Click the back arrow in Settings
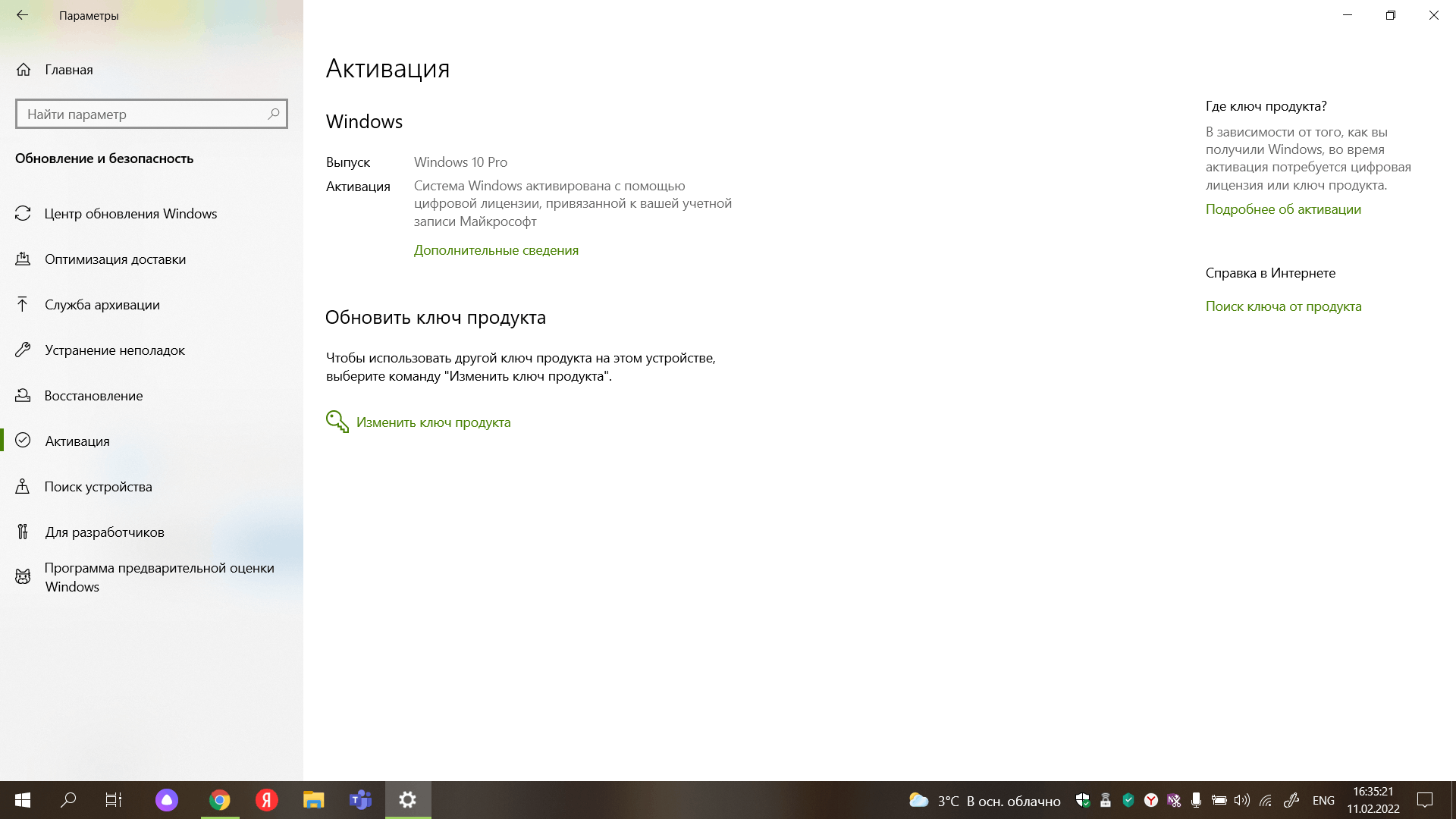 point(22,15)
